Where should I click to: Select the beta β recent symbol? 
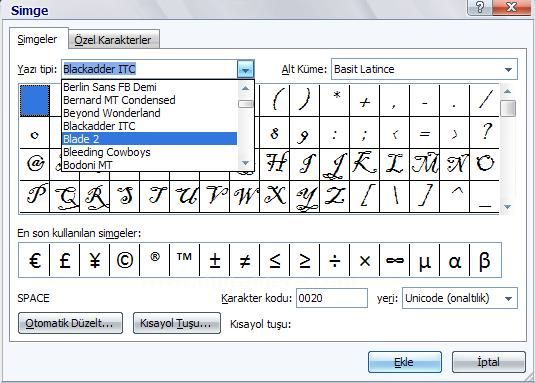click(485, 260)
